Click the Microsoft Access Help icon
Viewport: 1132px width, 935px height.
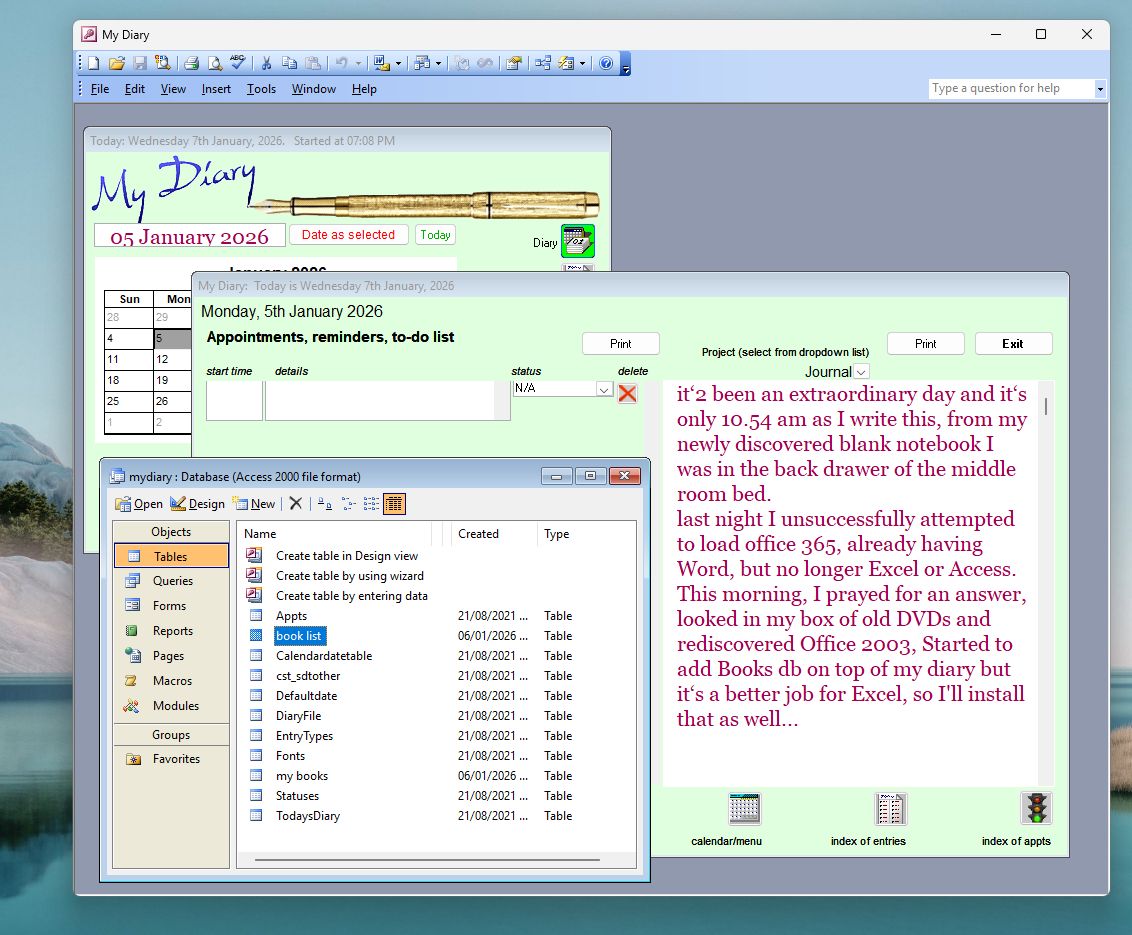[x=605, y=63]
